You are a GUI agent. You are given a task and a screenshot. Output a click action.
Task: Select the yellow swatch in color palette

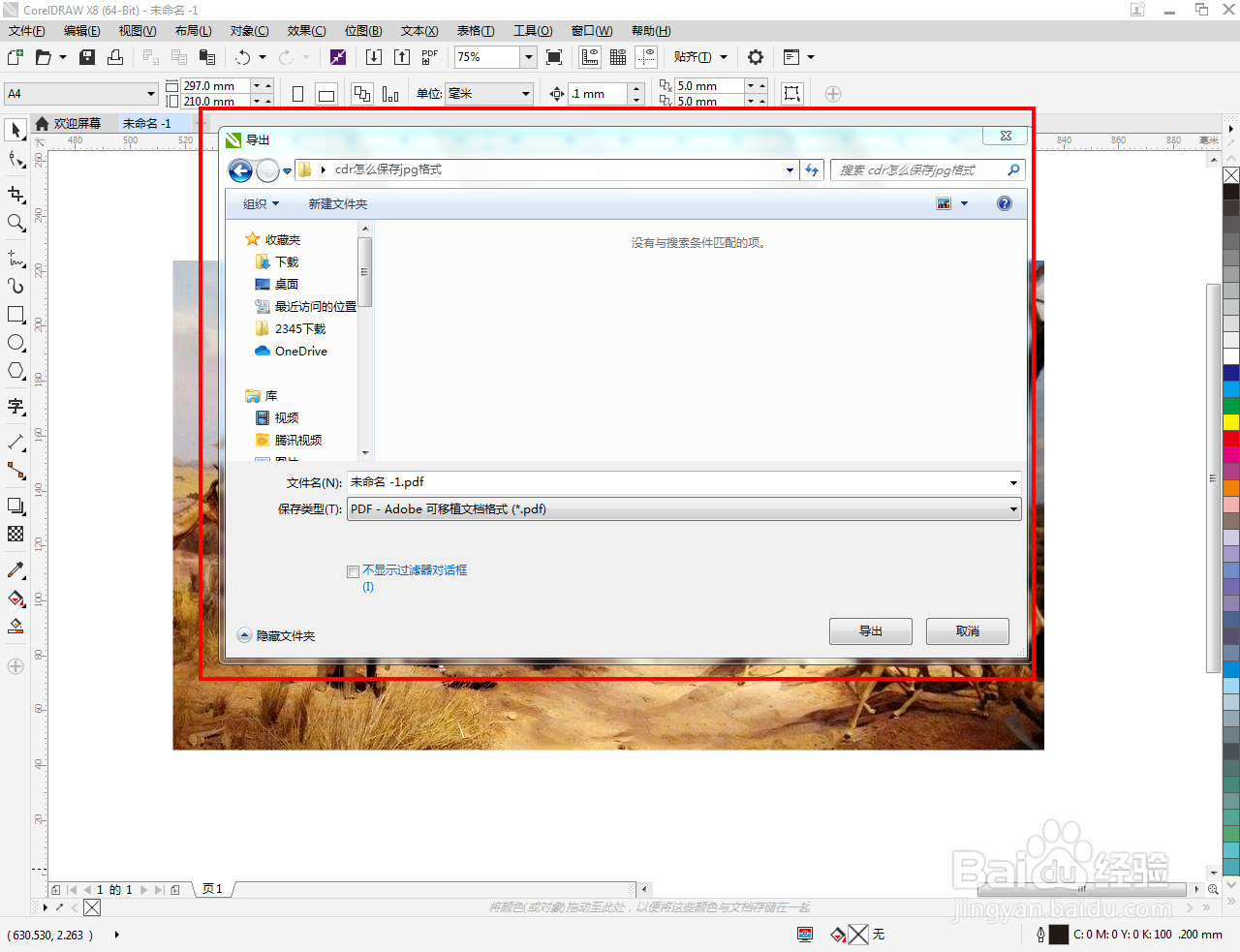(1231, 422)
